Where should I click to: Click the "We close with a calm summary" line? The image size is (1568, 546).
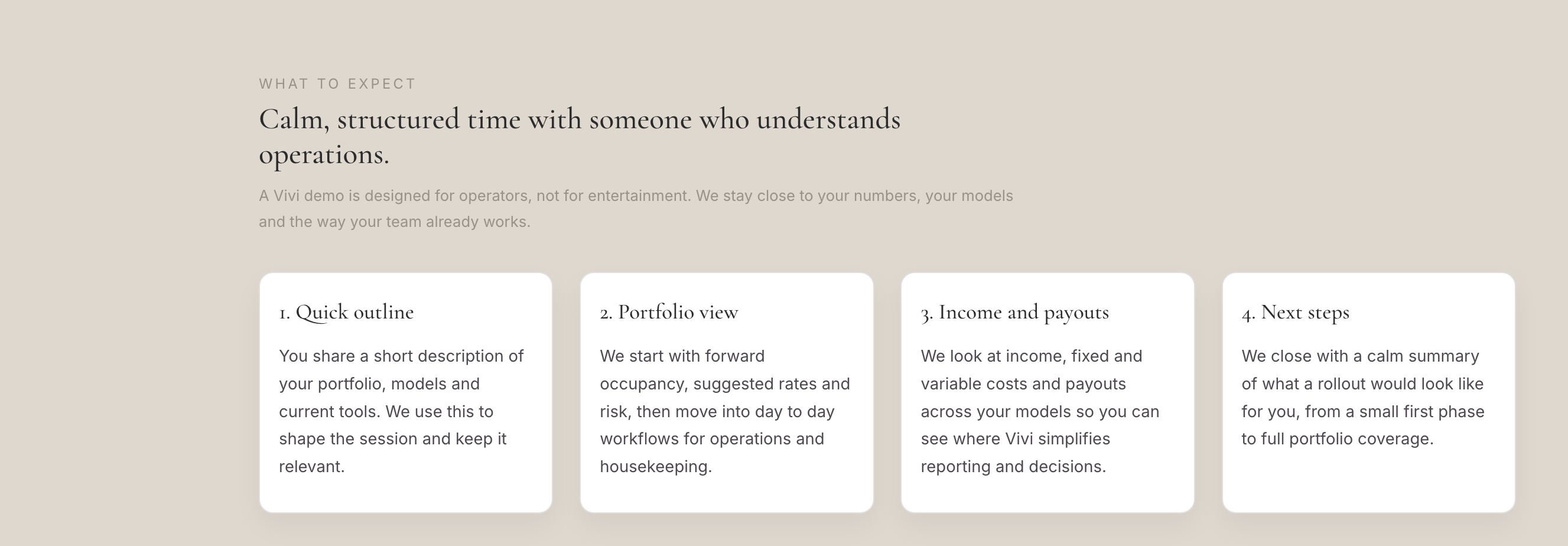pos(1360,356)
